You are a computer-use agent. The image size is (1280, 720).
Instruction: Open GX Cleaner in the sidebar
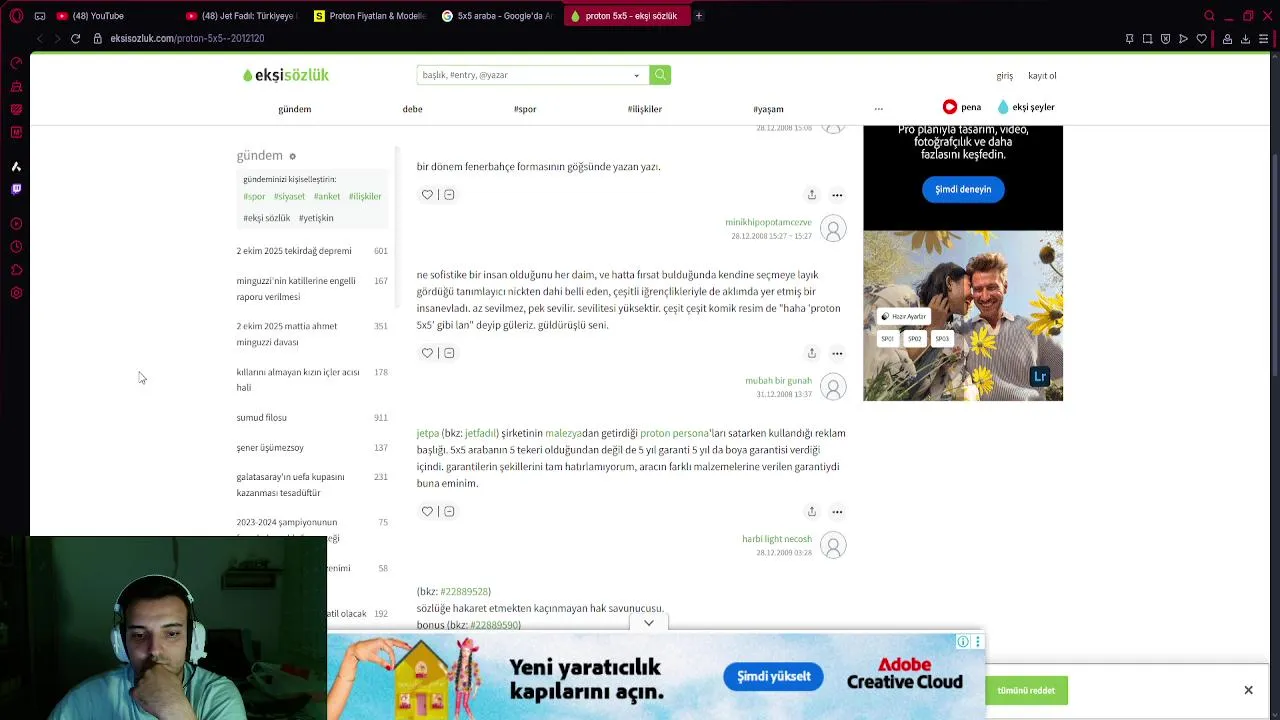16,86
